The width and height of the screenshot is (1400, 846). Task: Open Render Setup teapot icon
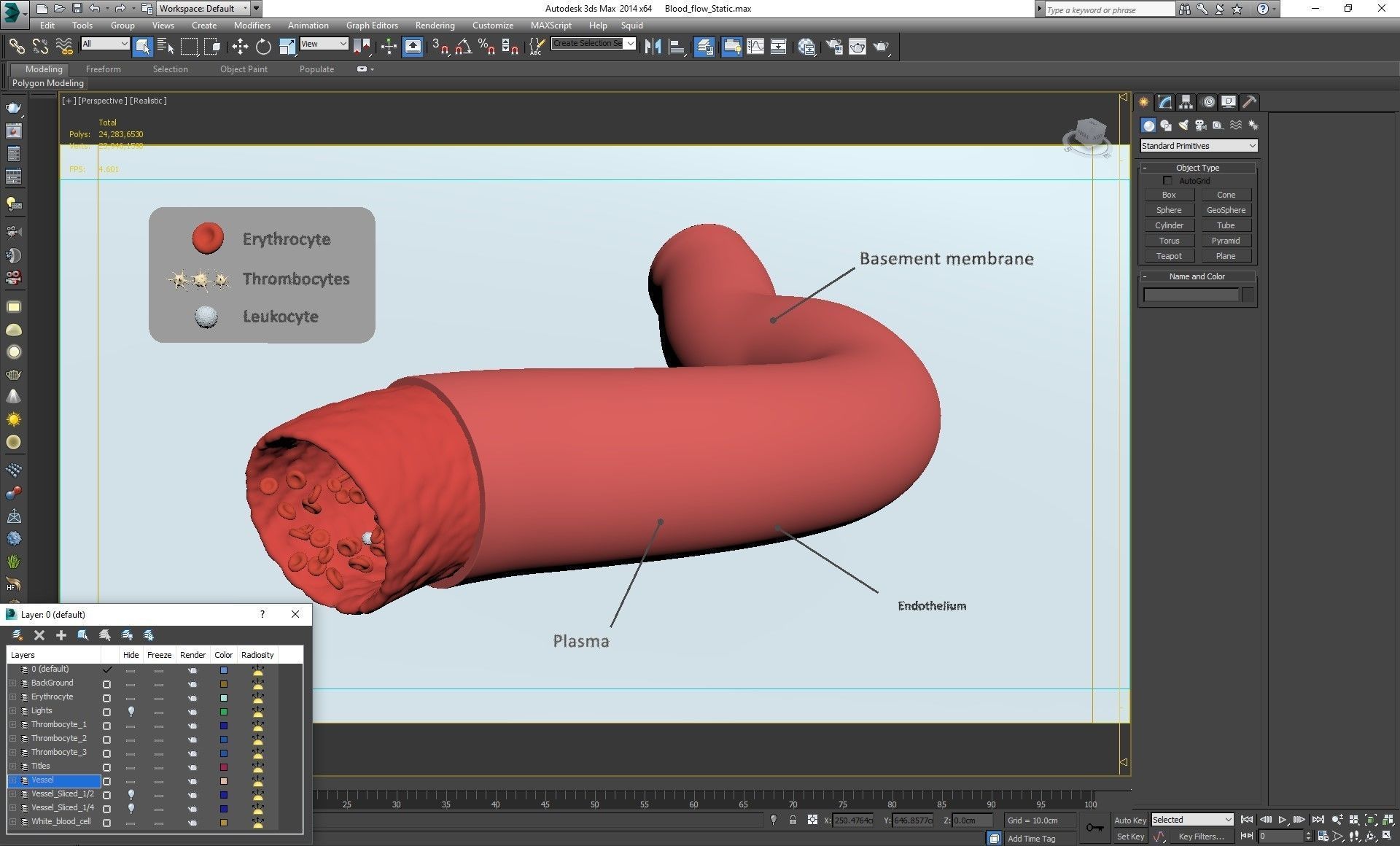click(834, 47)
